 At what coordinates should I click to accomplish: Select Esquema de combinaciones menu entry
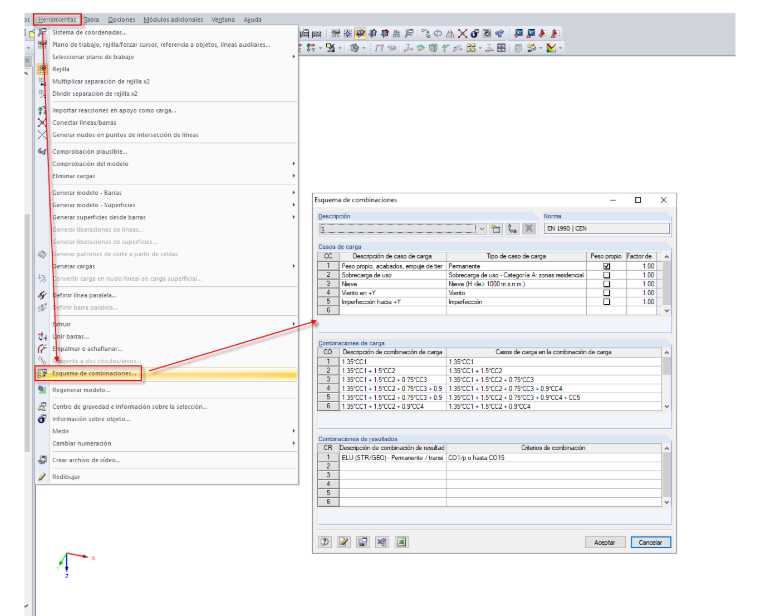click(166, 374)
